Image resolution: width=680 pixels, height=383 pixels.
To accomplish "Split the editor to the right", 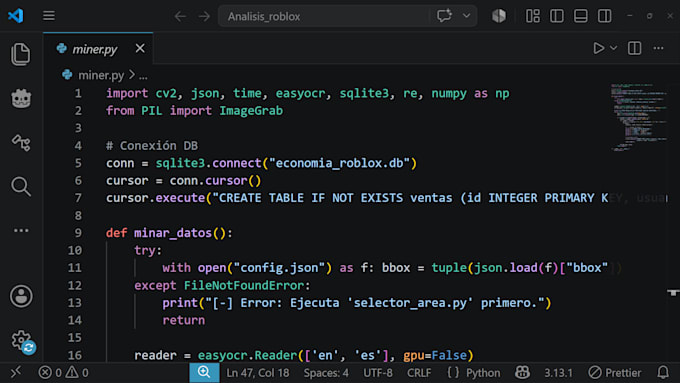I will (634, 48).
